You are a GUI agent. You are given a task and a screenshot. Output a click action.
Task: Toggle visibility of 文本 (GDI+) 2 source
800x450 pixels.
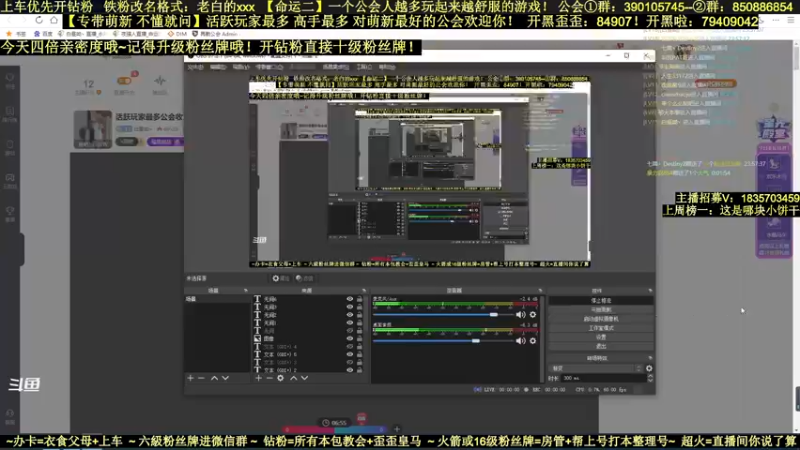pyautogui.click(x=349, y=370)
